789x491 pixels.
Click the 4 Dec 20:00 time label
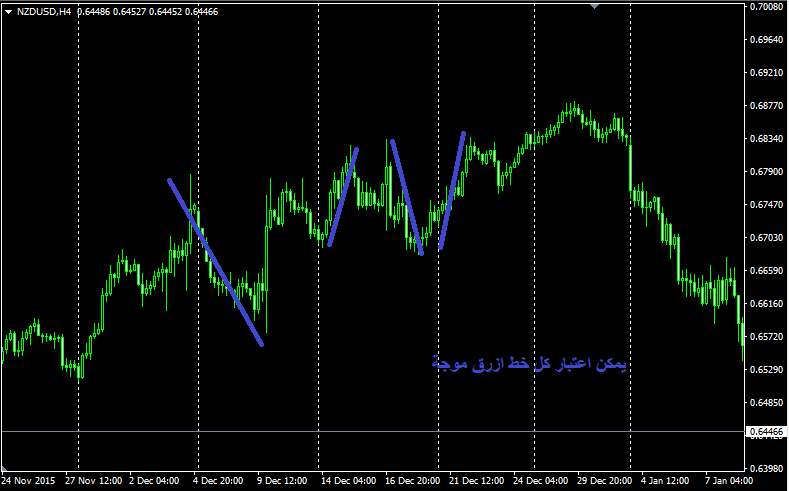218,481
